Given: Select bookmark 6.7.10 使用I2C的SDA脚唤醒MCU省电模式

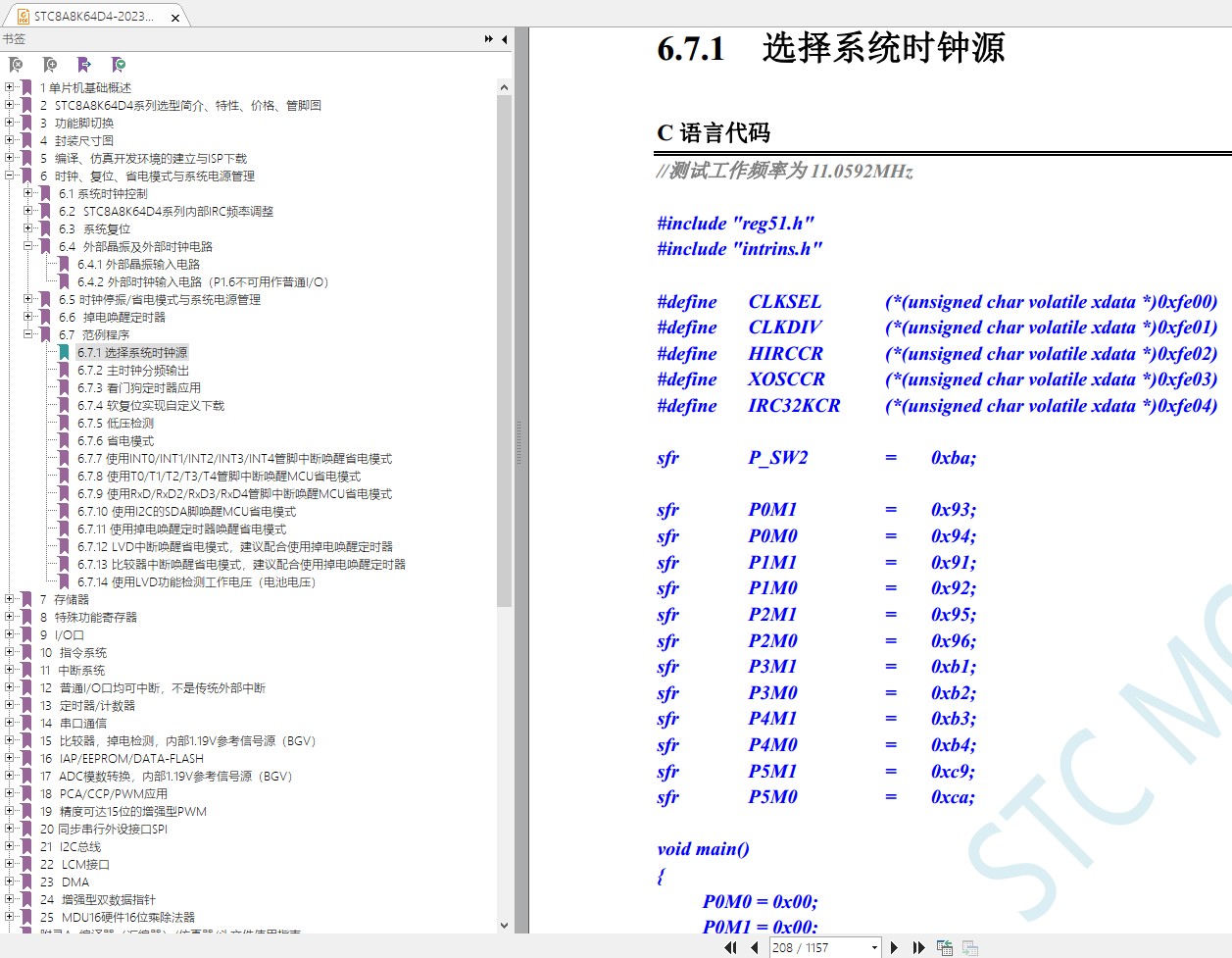Looking at the screenshot, I should click(x=186, y=512).
